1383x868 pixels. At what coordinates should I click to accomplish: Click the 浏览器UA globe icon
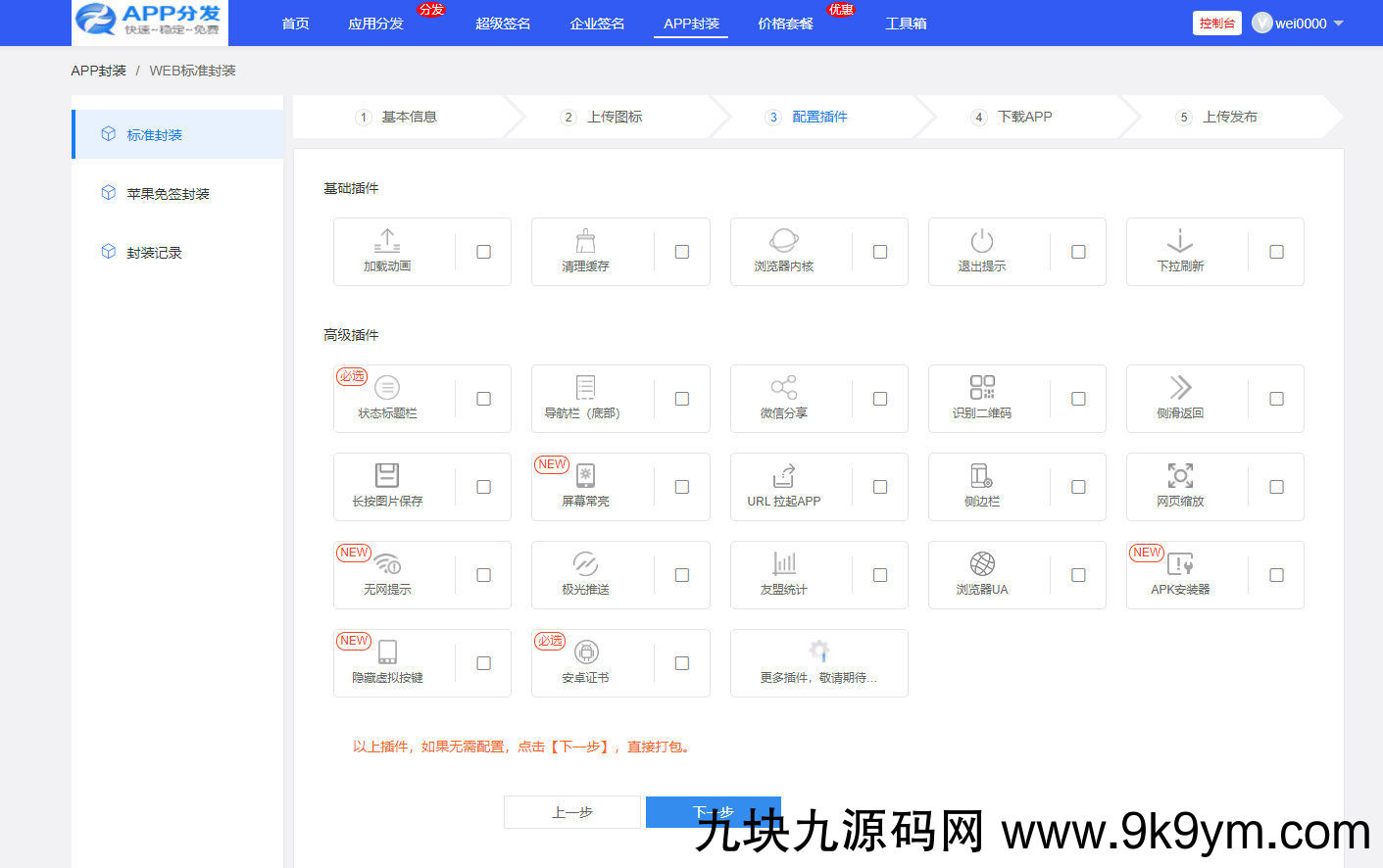click(x=981, y=563)
